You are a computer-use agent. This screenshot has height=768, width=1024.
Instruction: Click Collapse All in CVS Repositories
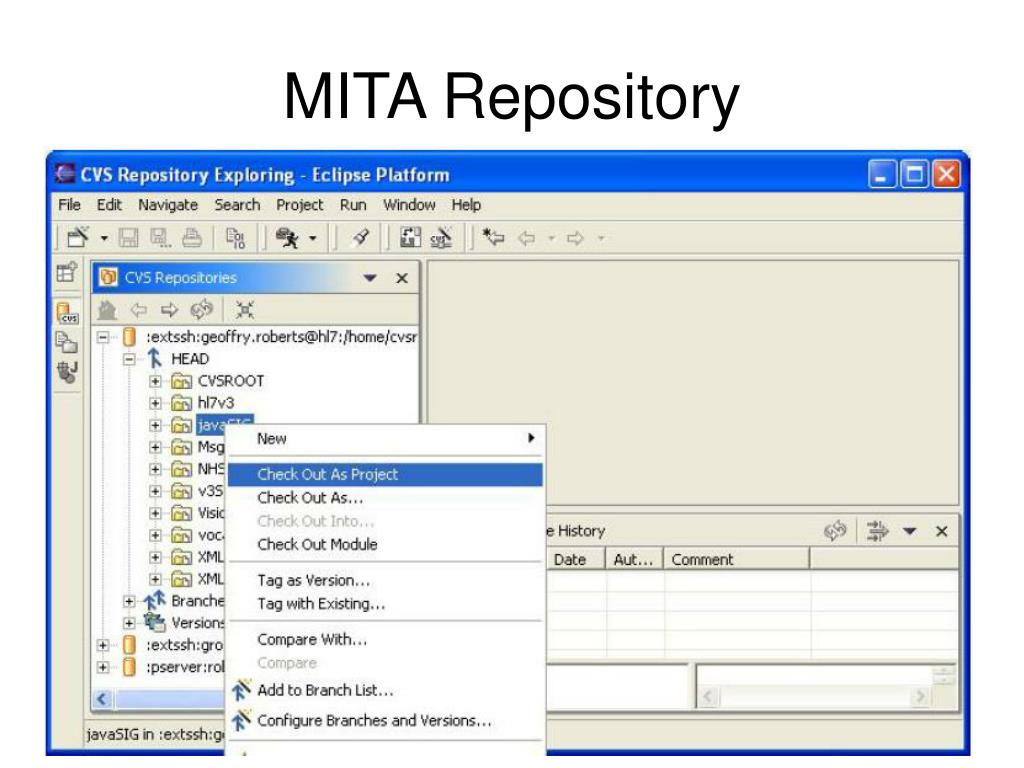245,310
